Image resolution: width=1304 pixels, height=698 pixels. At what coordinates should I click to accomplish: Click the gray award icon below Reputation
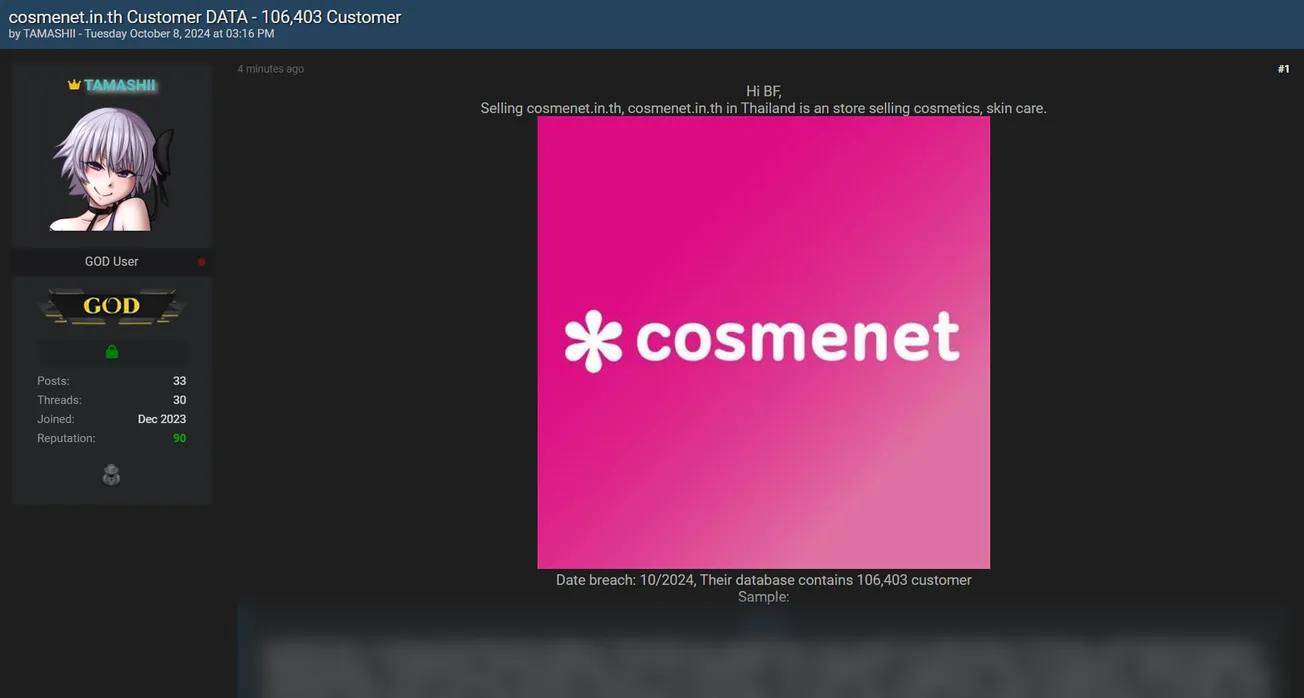coord(111,476)
